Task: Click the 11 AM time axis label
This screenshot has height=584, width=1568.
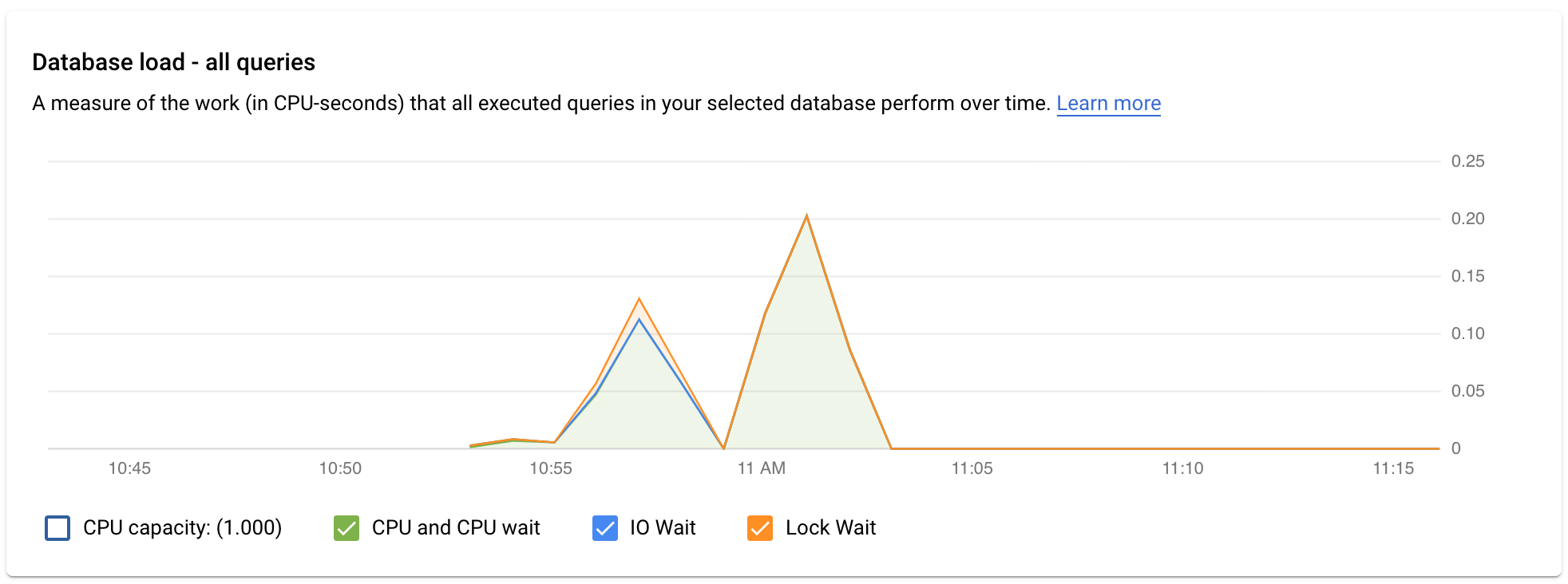Action: click(762, 468)
